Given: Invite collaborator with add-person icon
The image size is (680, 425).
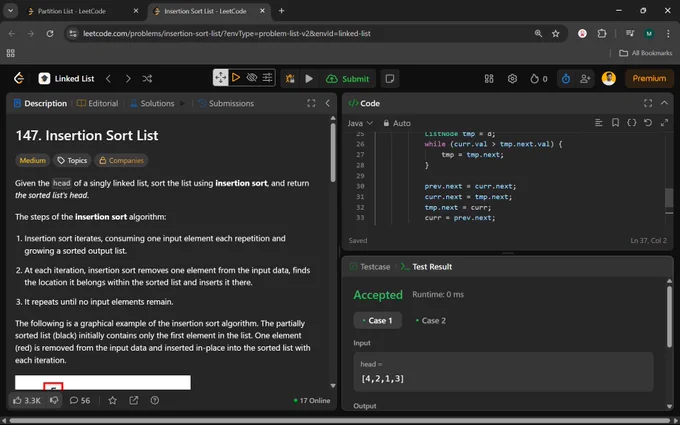Looking at the screenshot, I should pyautogui.click(x=585, y=78).
